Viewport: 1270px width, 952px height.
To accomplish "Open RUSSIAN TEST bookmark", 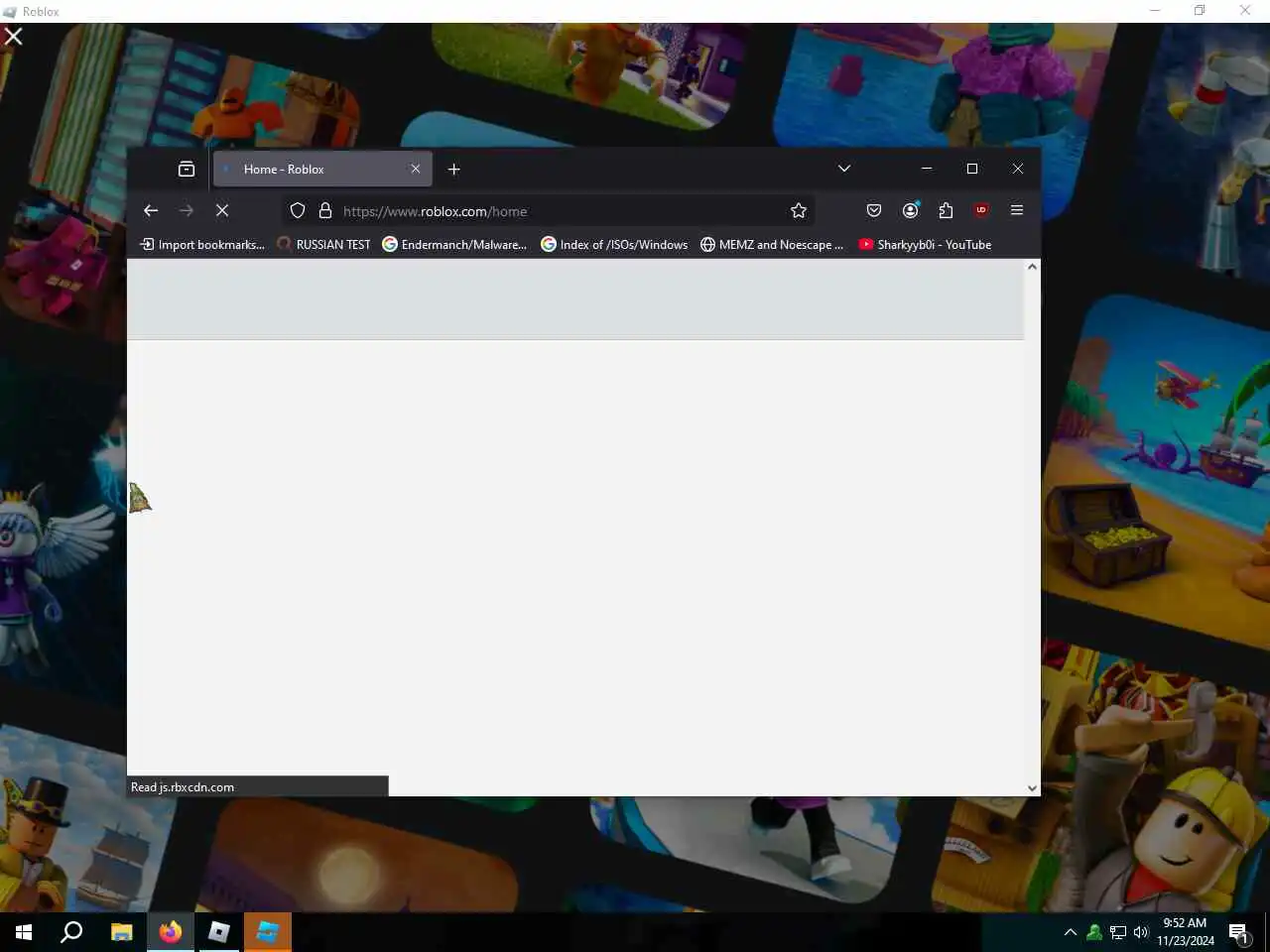I will (323, 245).
